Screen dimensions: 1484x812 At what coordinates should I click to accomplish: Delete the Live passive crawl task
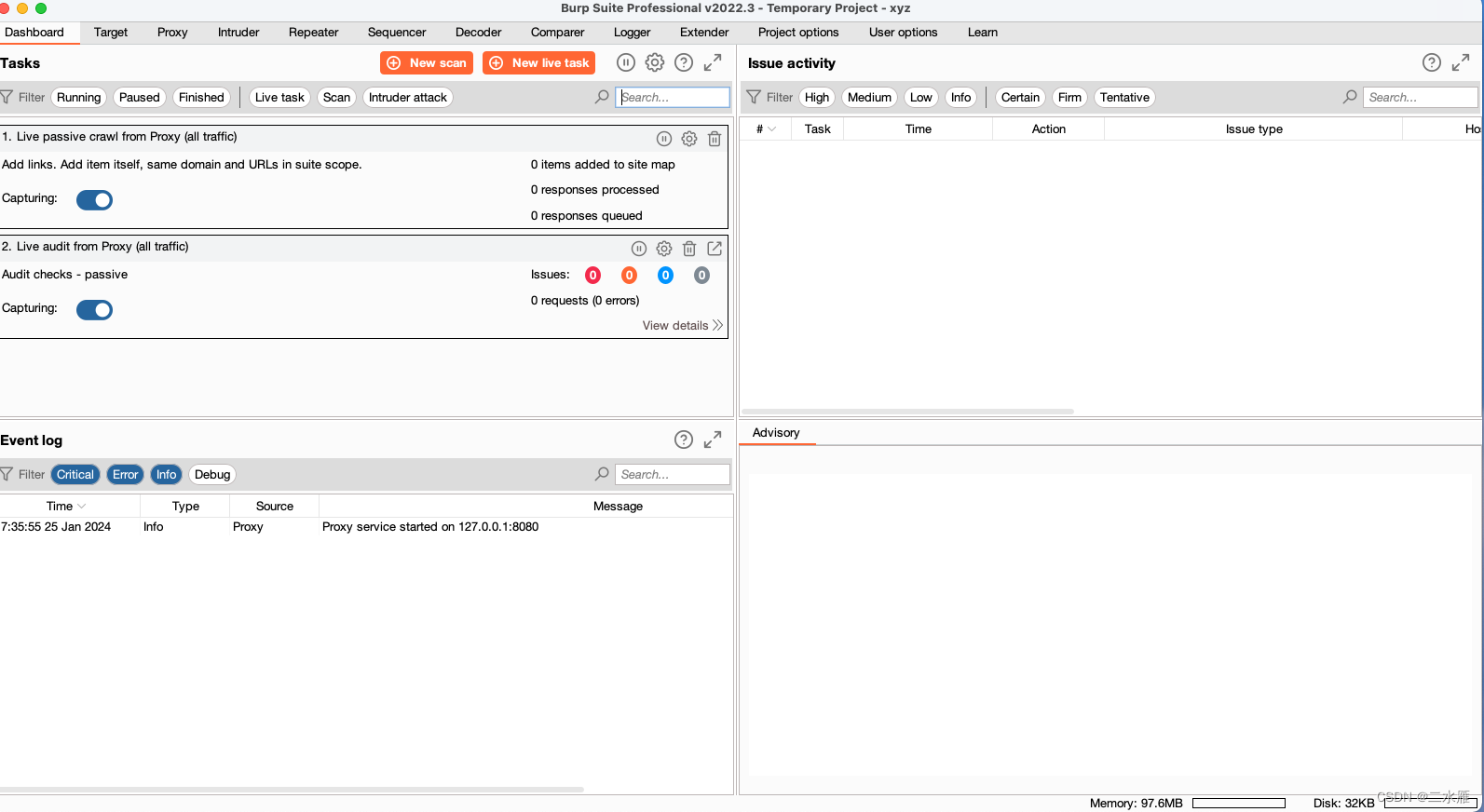coord(715,139)
